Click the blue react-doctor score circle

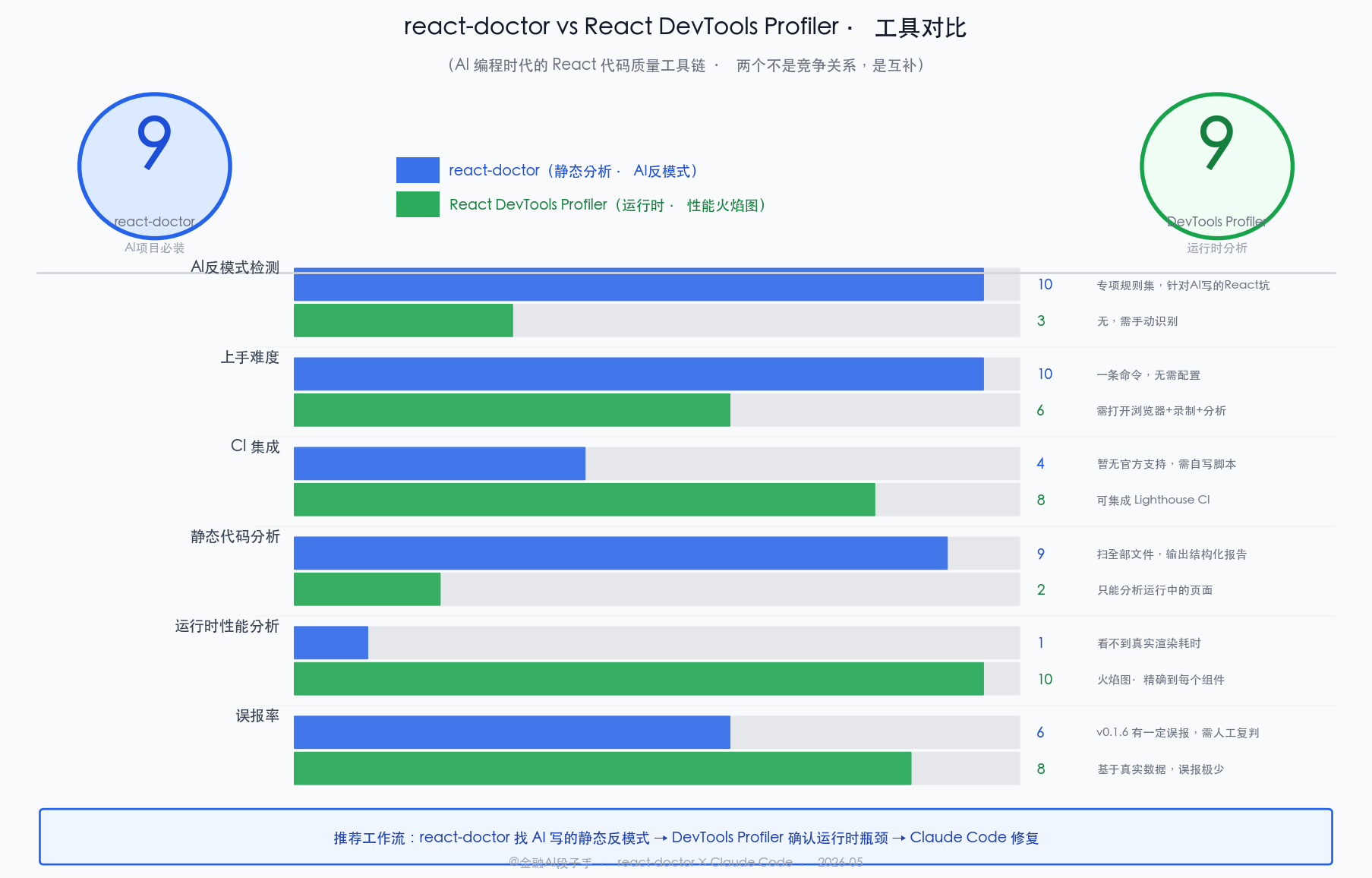tap(155, 166)
